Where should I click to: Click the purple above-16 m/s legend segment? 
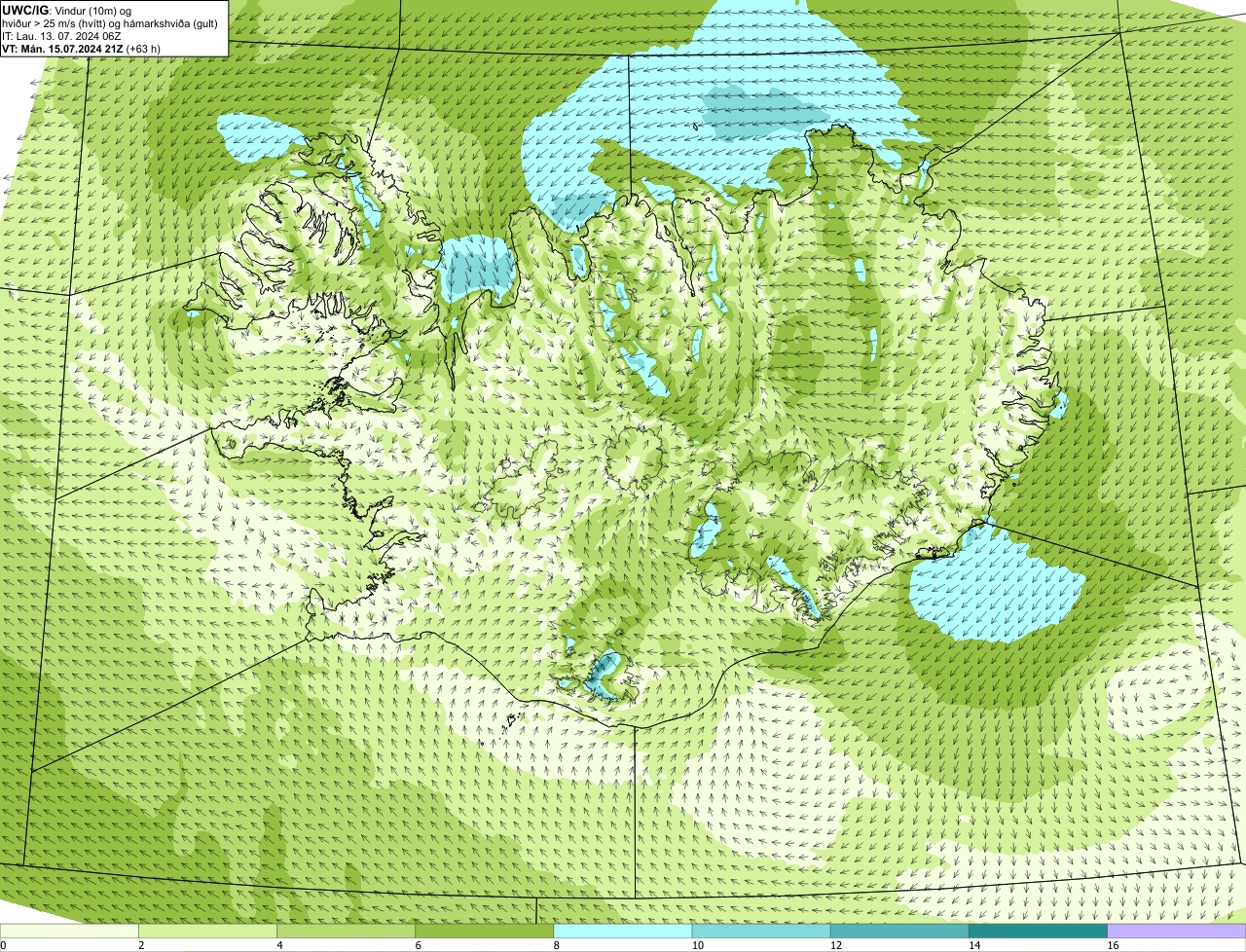tap(1177, 931)
